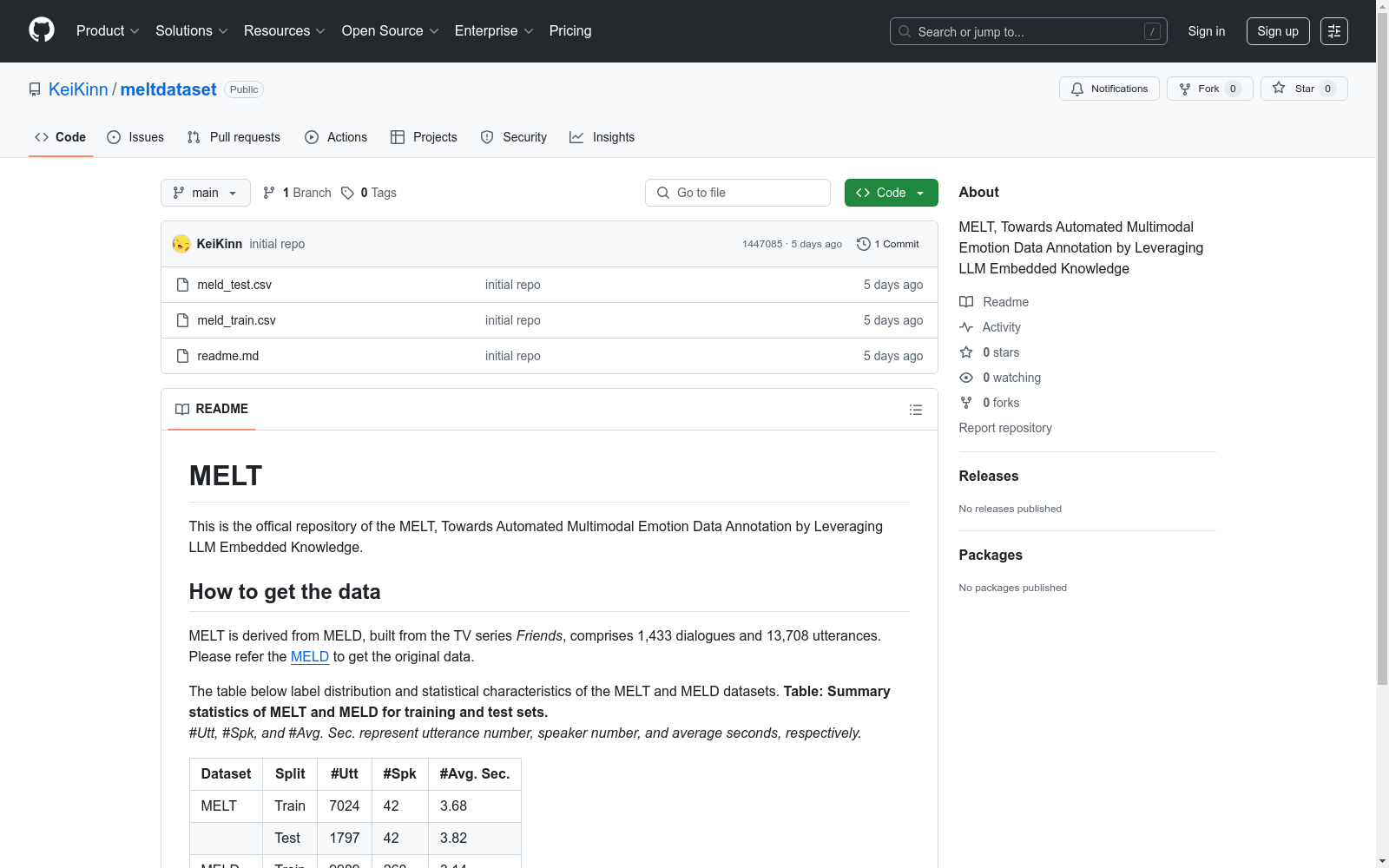Select the tag icon next to 0 Tags
Image resolution: width=1389 pixels, height=868 pixels.
click(347, 193)
